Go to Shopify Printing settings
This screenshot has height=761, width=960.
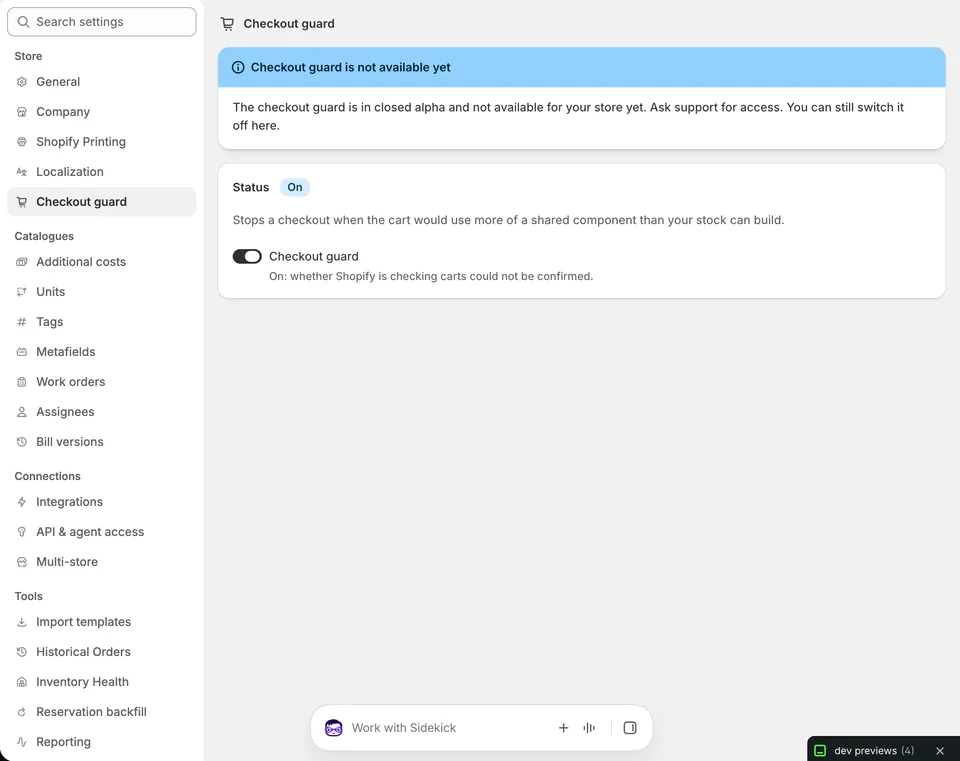point(102,141)
